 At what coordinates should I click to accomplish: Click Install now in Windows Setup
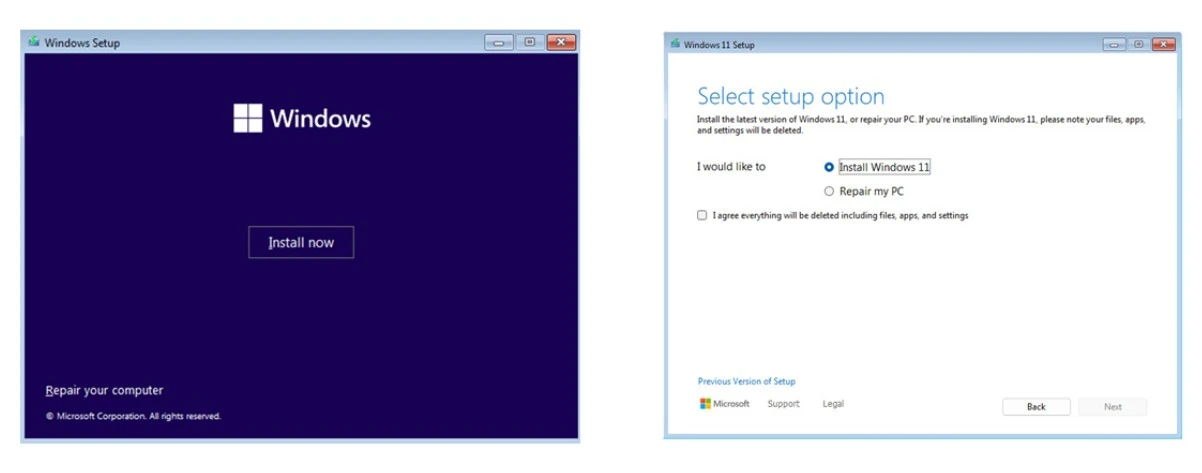(301, 243)
